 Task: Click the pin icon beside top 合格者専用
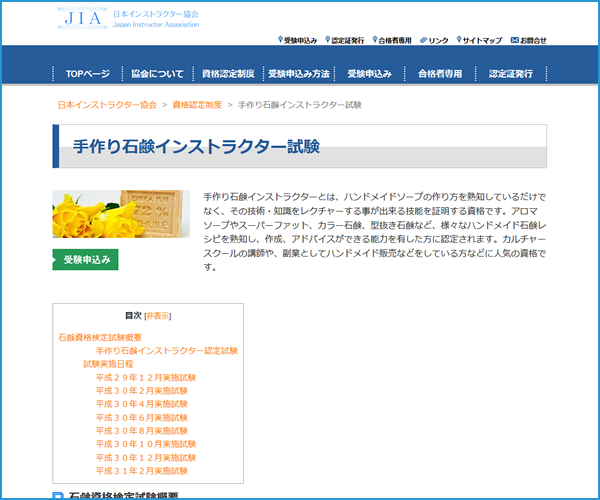374,40
